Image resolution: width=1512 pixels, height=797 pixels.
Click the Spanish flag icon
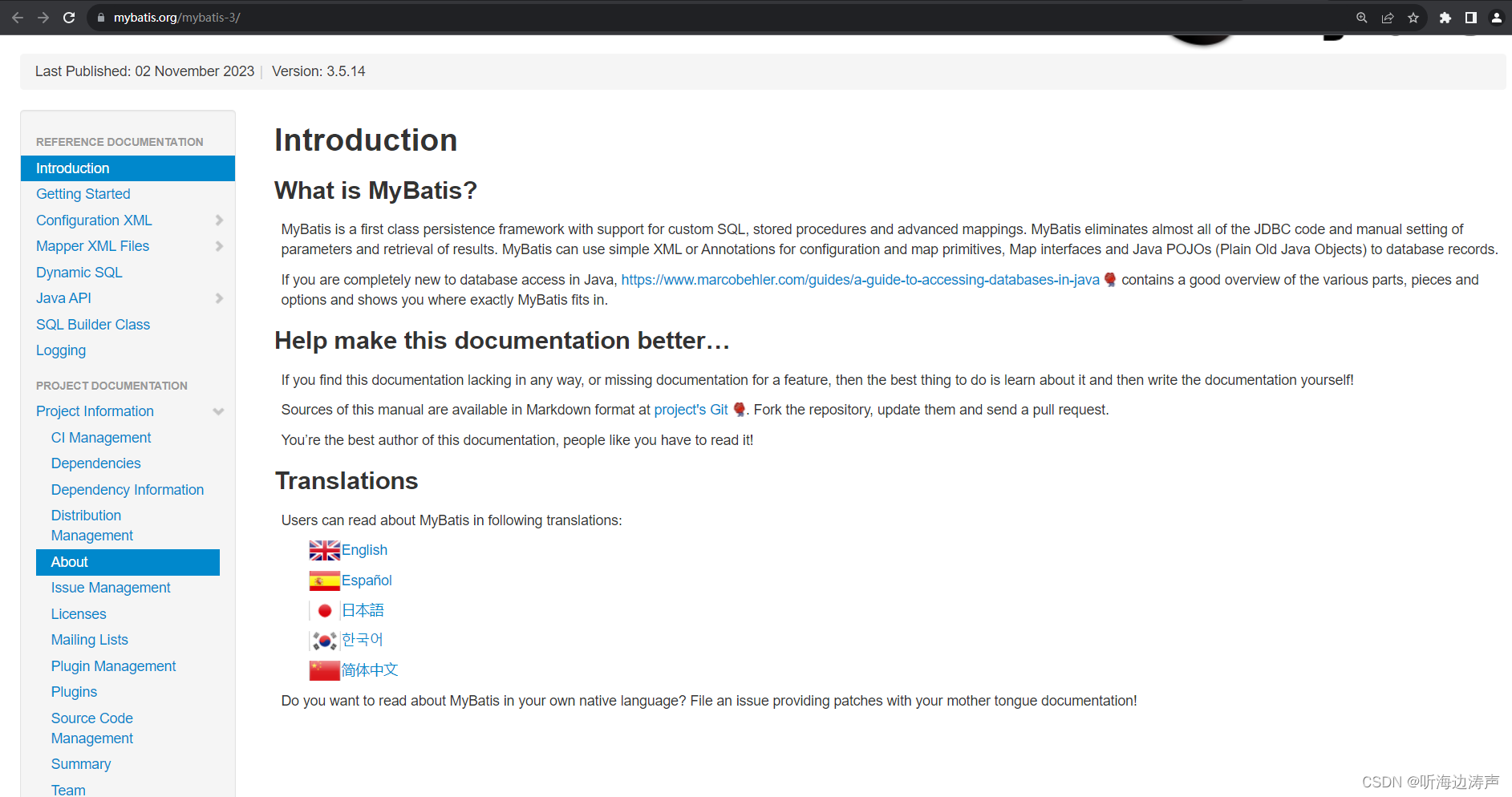[x=324, y=581]
